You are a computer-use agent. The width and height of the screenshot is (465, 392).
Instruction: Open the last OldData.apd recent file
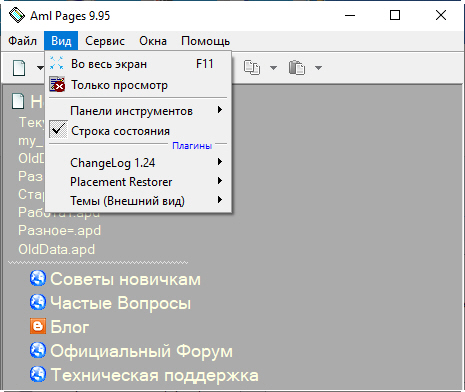[57, 249]
